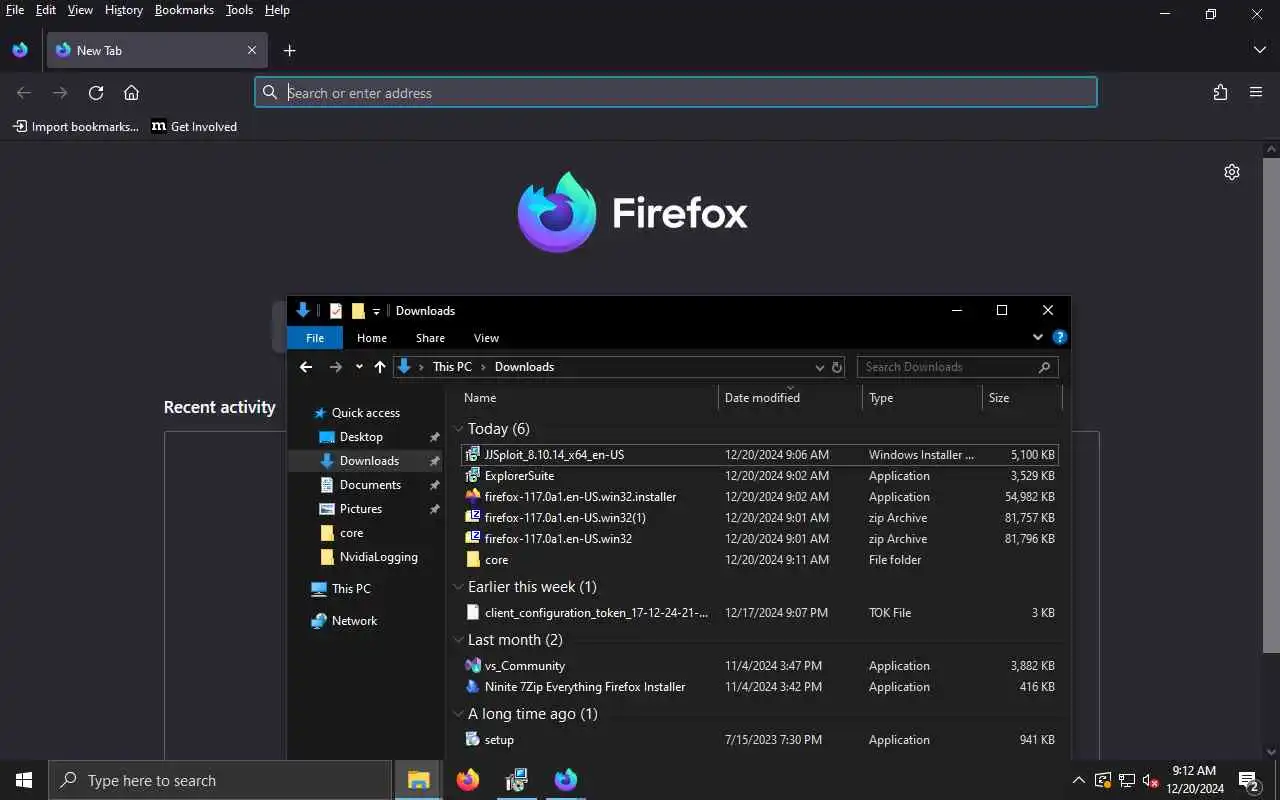Click orange Firefox taskbar icon
The image size is (1280, 800).
click(467, 780)
